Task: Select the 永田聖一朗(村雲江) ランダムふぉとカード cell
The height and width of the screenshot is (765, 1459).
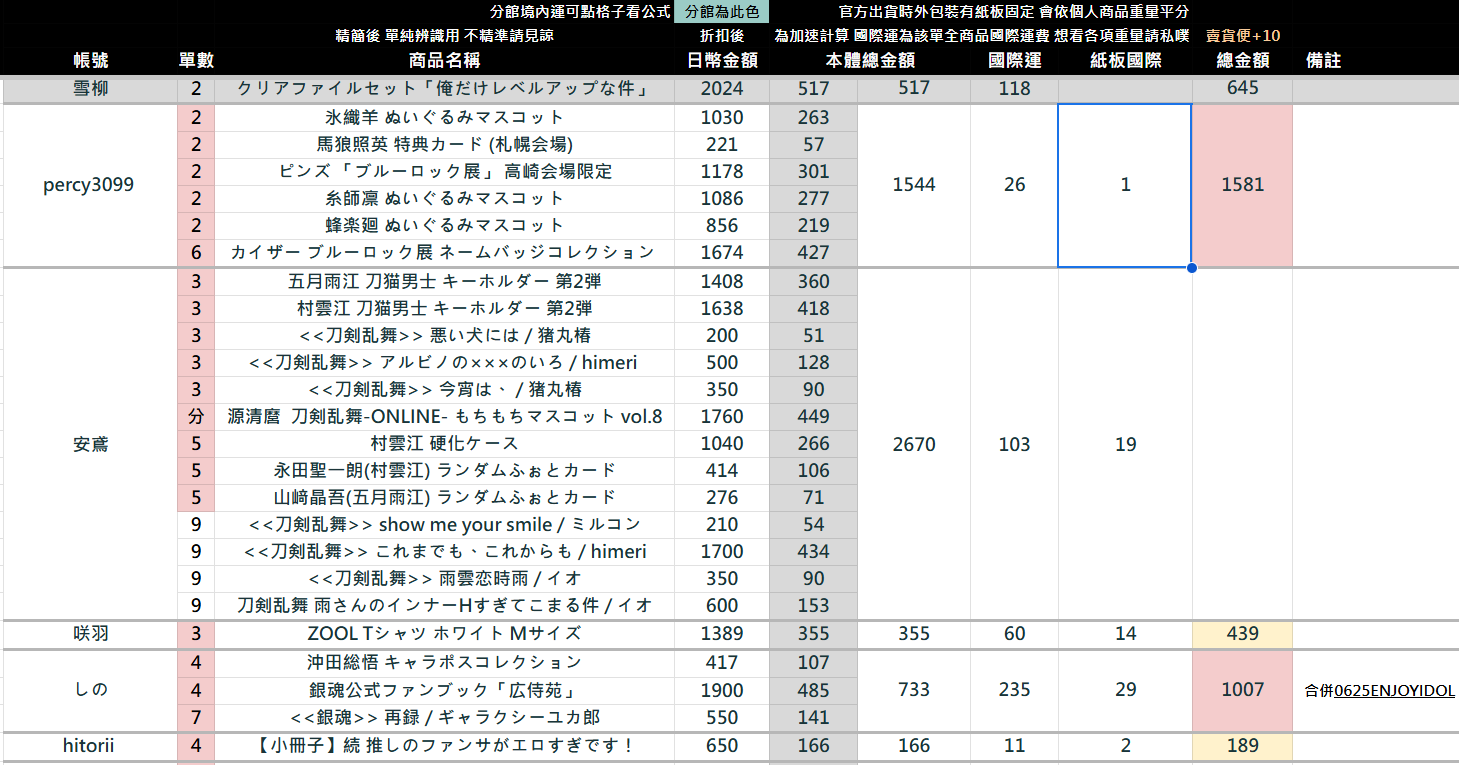Action: coord(444,470)
